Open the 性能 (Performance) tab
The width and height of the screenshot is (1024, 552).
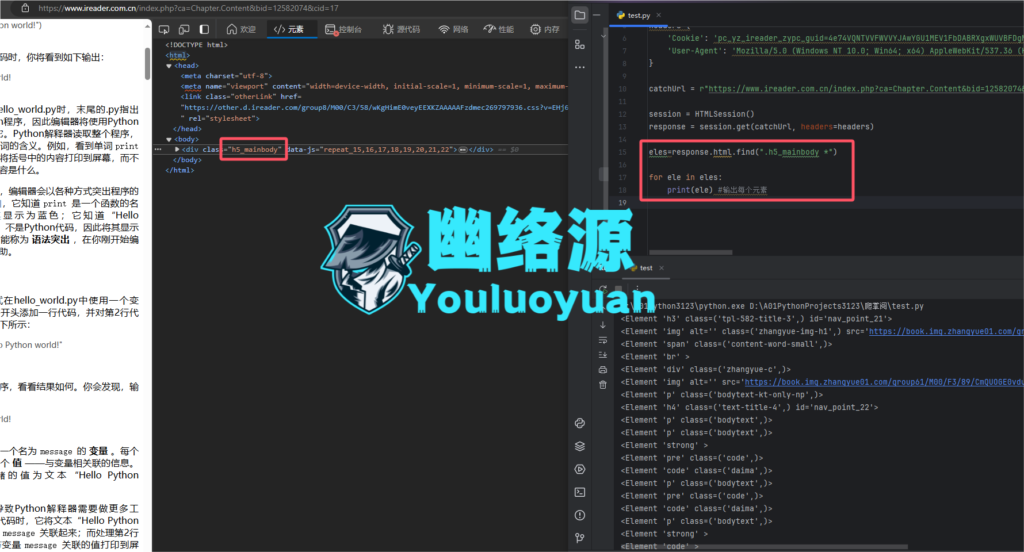pyautogui.click(x=498, y=29)
